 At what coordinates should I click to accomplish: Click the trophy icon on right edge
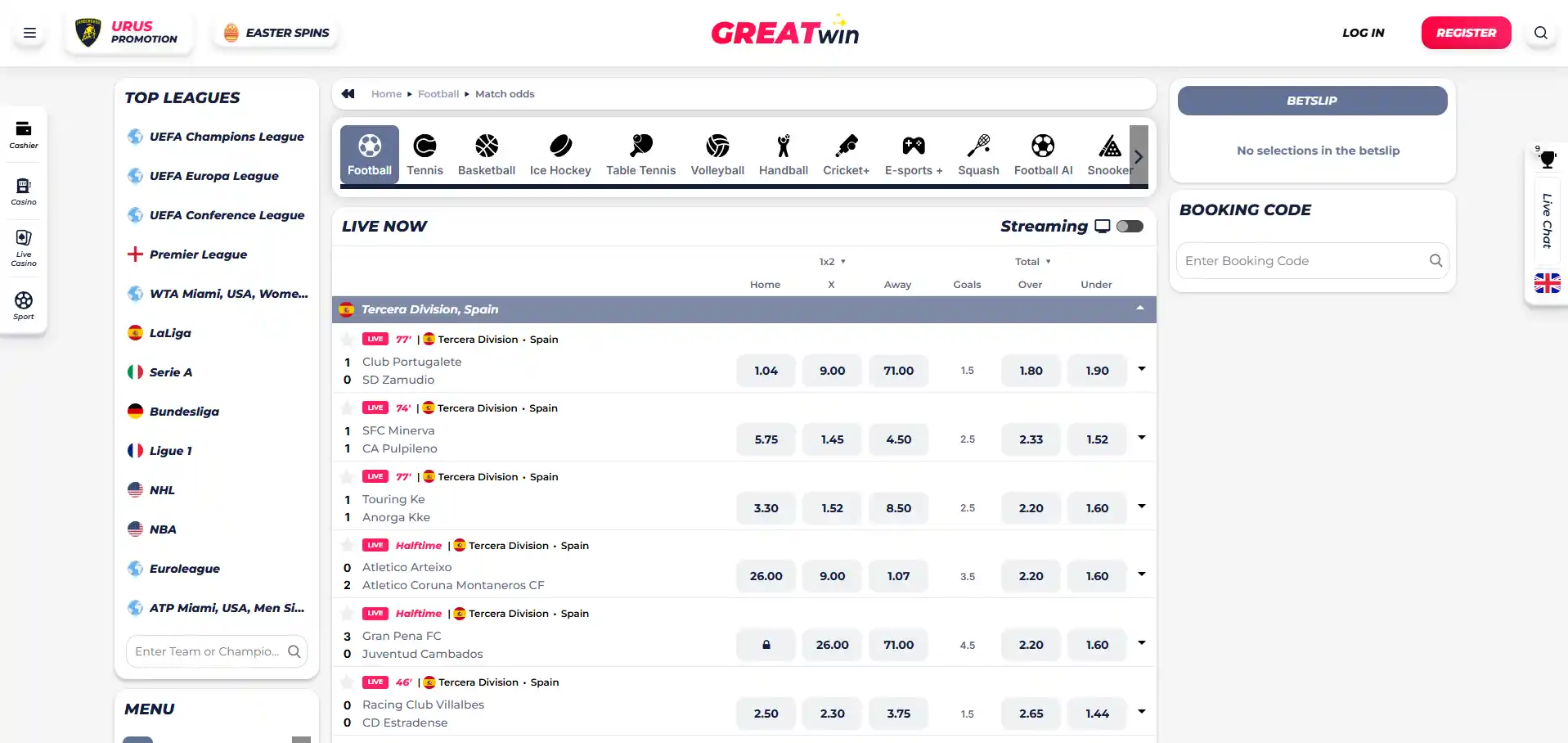click(1547, 160)
